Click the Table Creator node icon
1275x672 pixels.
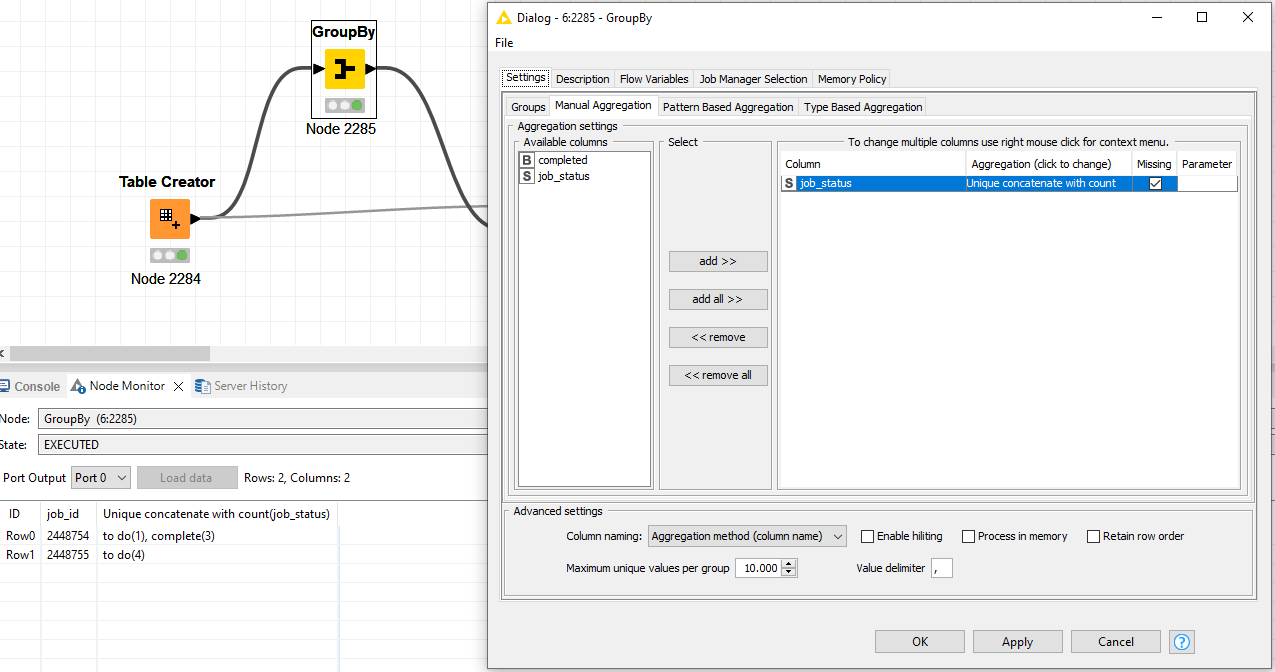169,219
